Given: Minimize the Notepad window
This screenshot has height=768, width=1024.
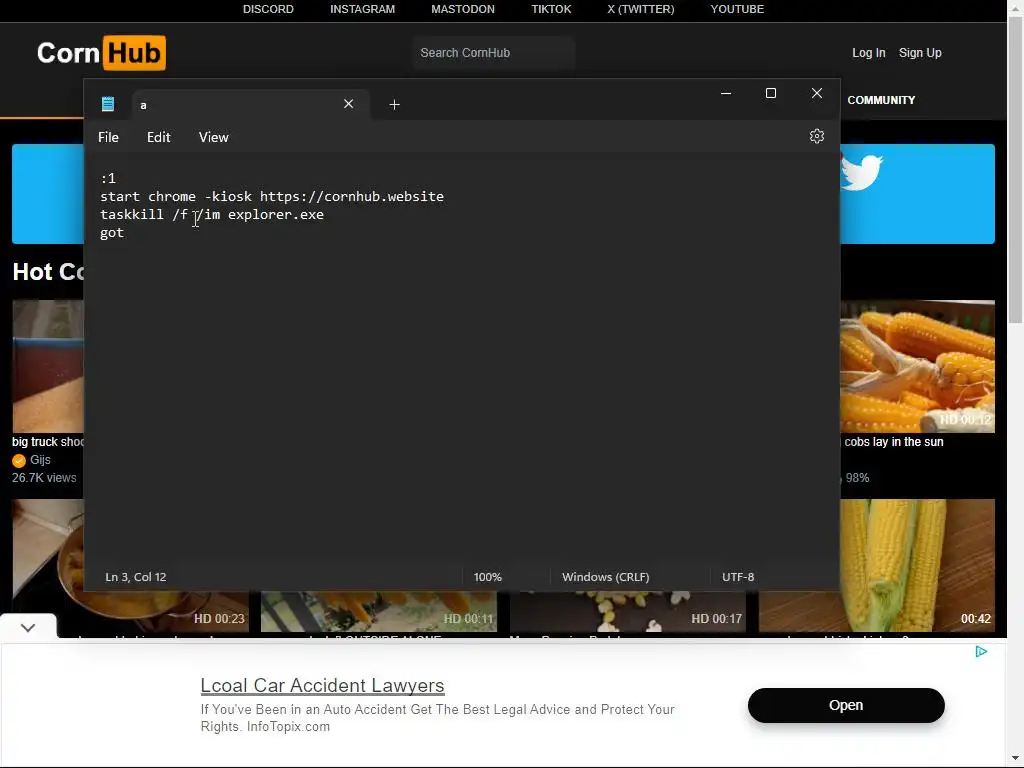Looking at the screenshot, I should (726, 93).
